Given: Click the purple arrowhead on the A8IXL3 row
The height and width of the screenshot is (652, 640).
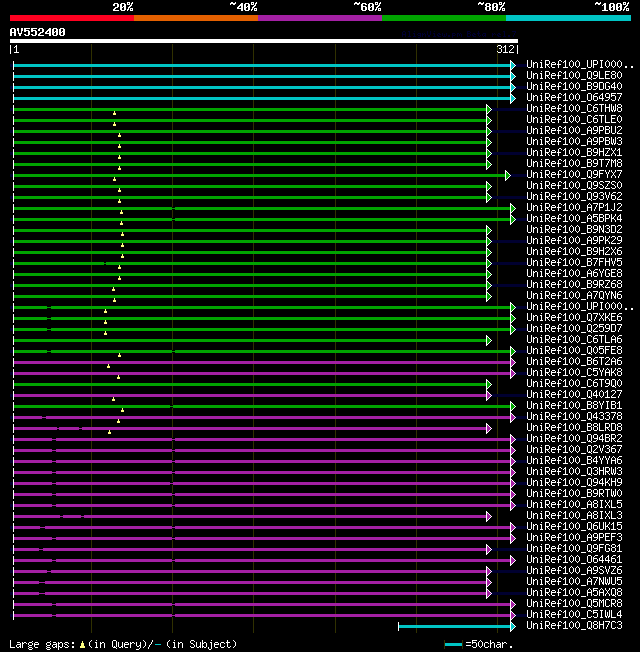Looking at the screenshot, I should coord(489,516).
